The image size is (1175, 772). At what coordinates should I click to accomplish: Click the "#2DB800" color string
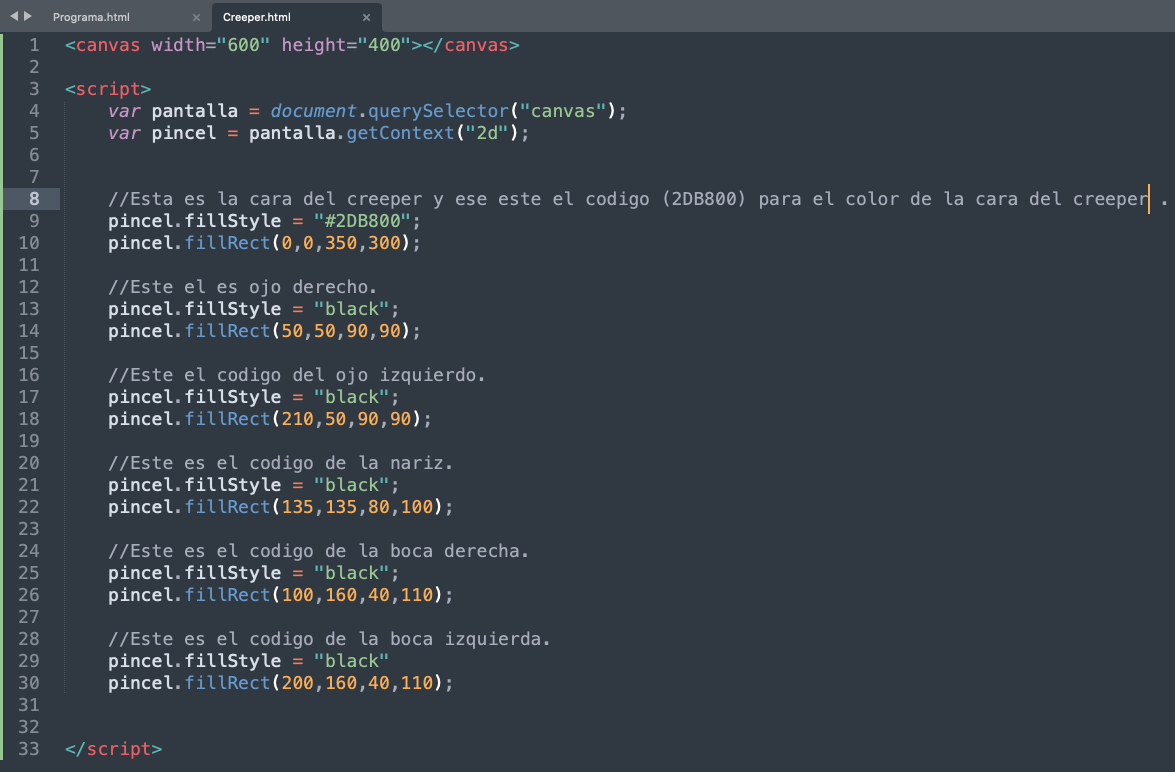(363, 221)
